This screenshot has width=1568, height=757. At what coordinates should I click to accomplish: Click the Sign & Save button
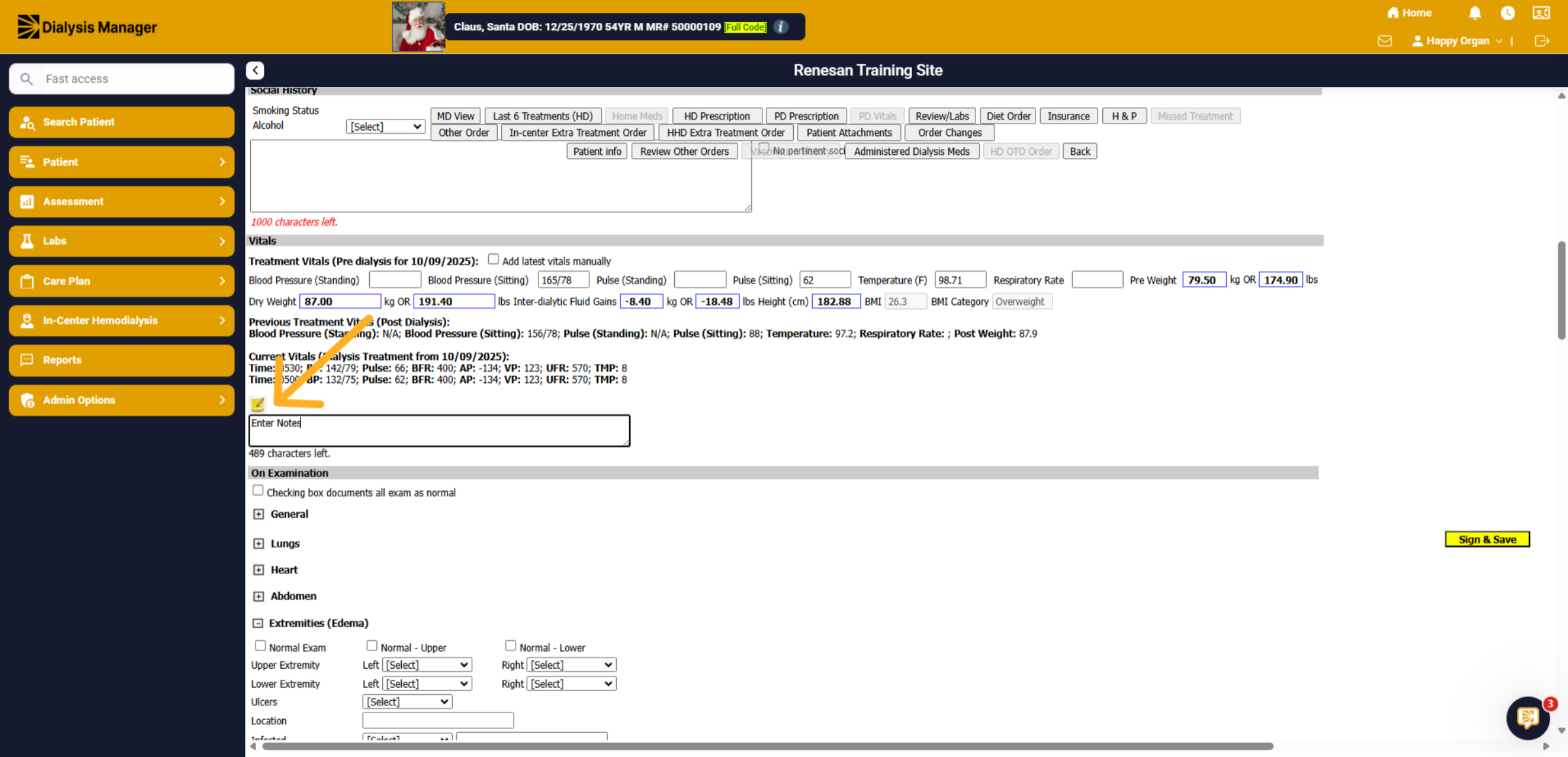tap(1487, 540)
